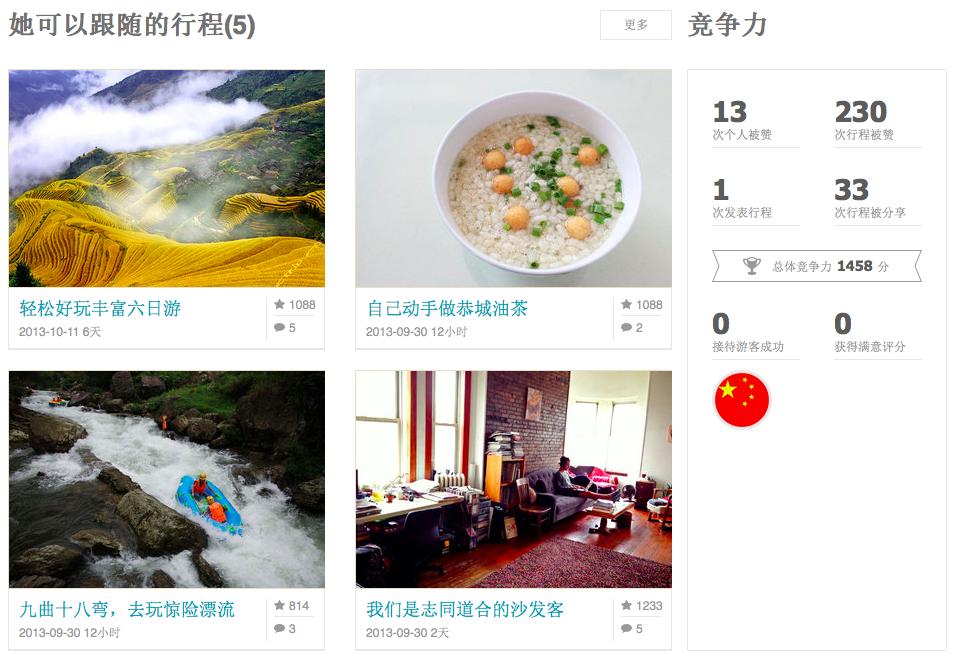Viewport: 953px width, 660px height.
Task: Click the comment bubble on 九曲十八弯 rafting card
Action: [280, 628]
